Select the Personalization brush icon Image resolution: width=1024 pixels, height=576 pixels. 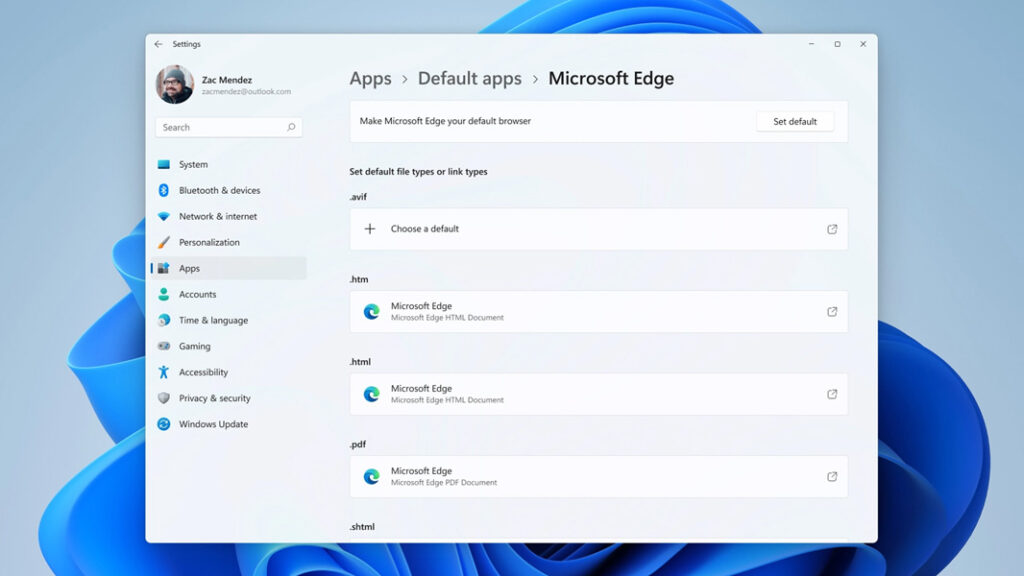pyautogui.click(x=162, y=242)
